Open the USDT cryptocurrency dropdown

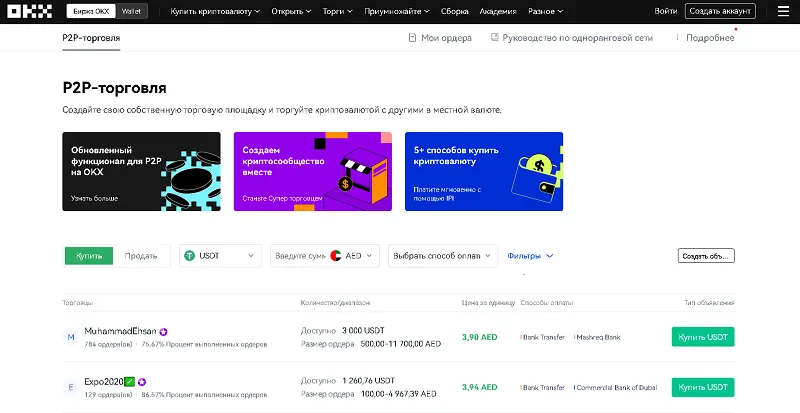(220, 256)
